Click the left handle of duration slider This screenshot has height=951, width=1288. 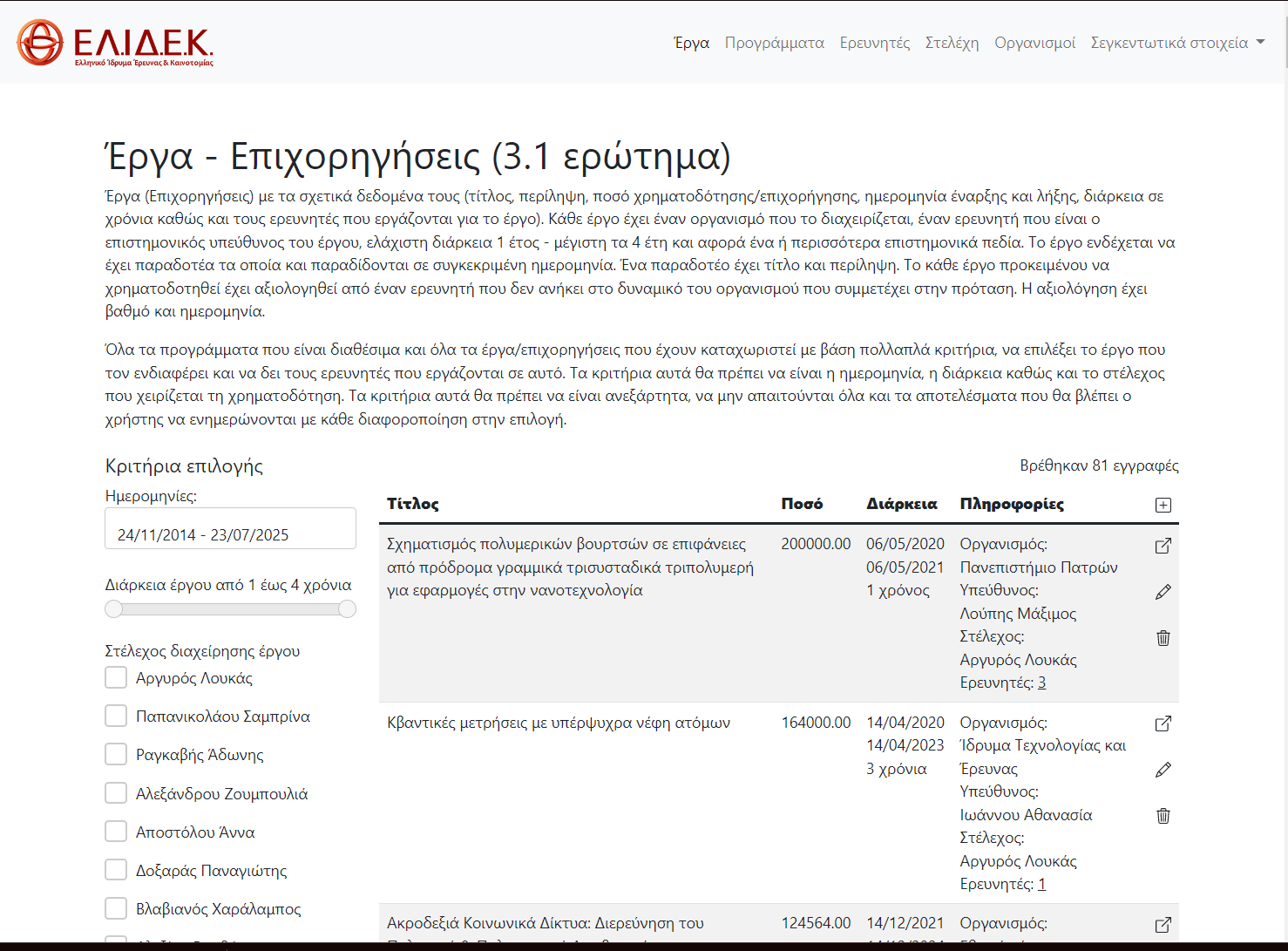114,609
